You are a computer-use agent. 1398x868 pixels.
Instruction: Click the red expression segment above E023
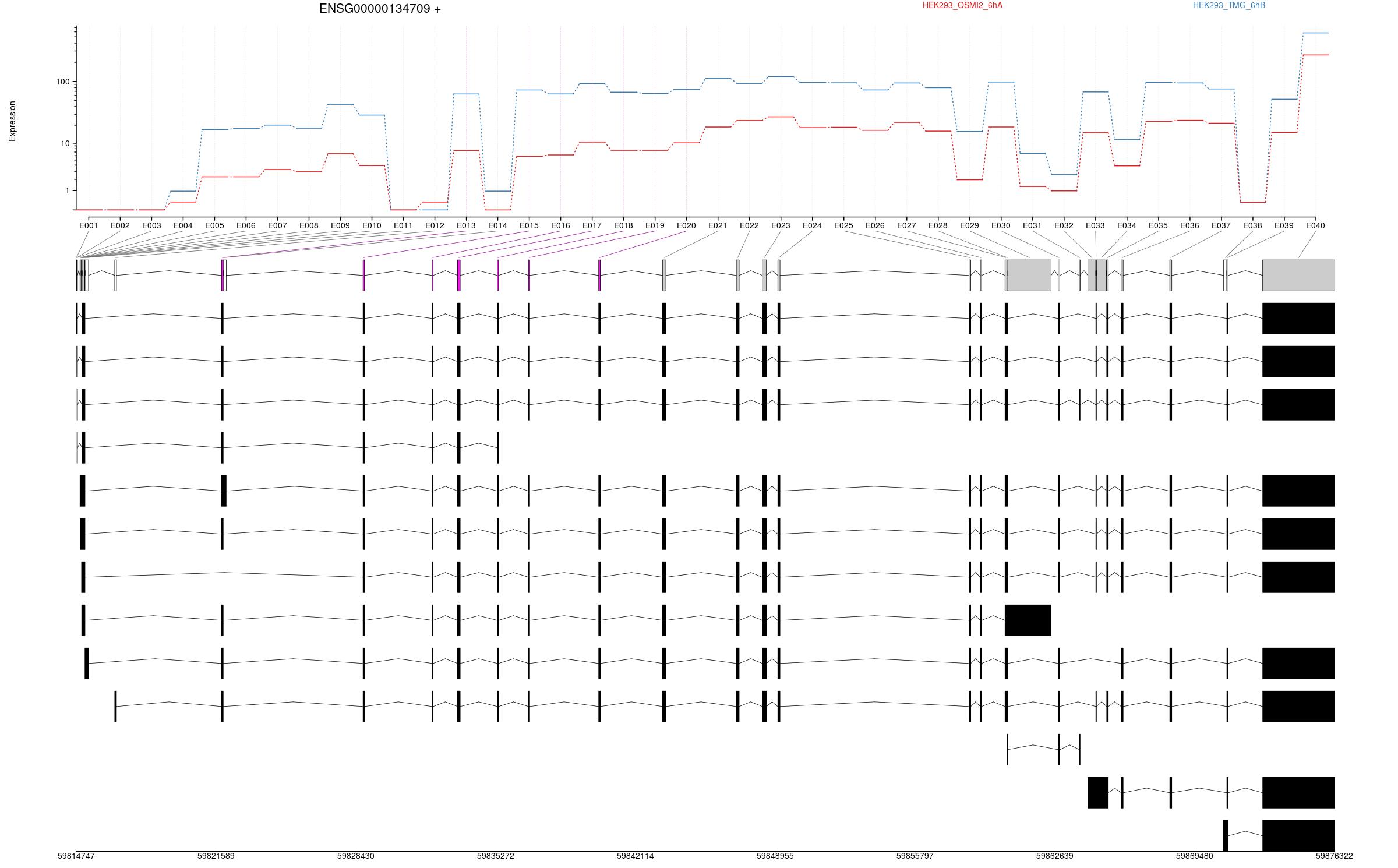[781, 117]
